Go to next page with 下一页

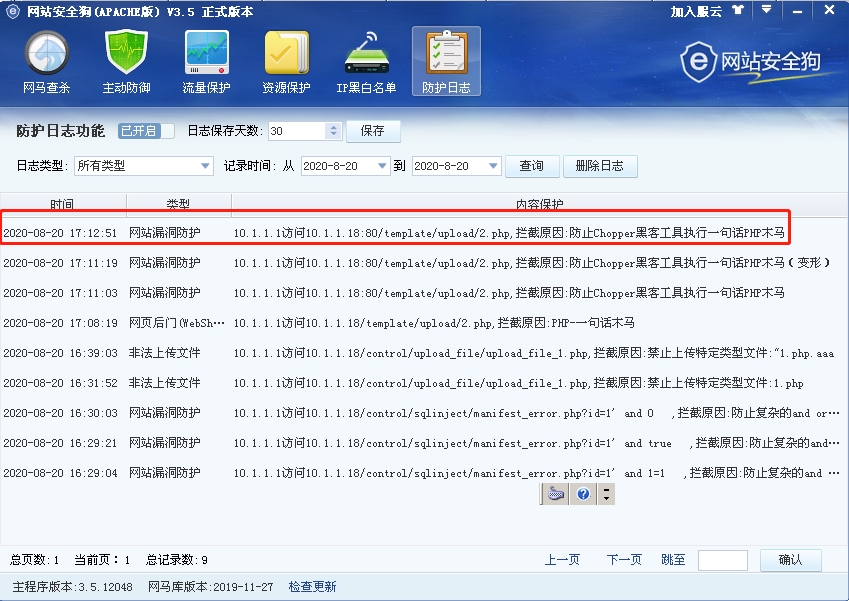pyautogui.click(x=624, y=559)
